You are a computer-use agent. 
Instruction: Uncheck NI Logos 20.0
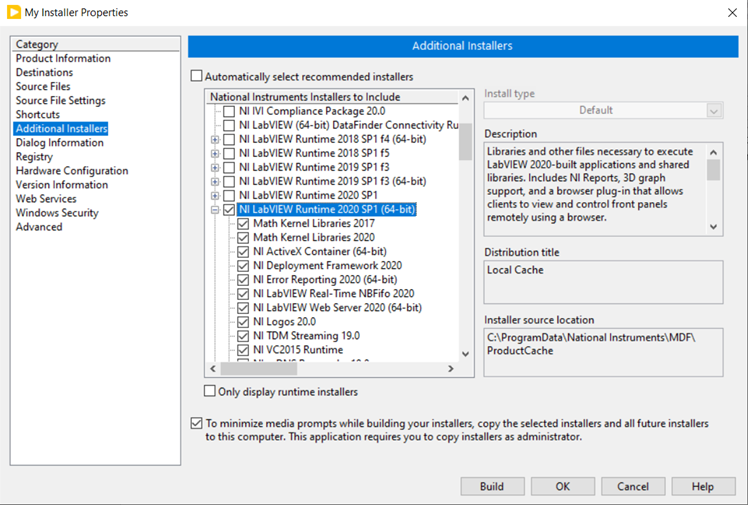pyautogui.click(x=243, y=322)
